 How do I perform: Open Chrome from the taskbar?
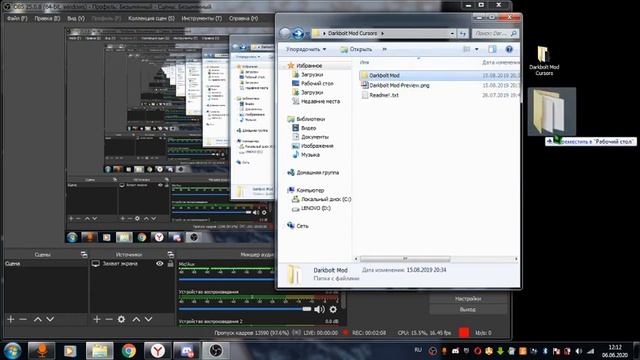[129, 350]
